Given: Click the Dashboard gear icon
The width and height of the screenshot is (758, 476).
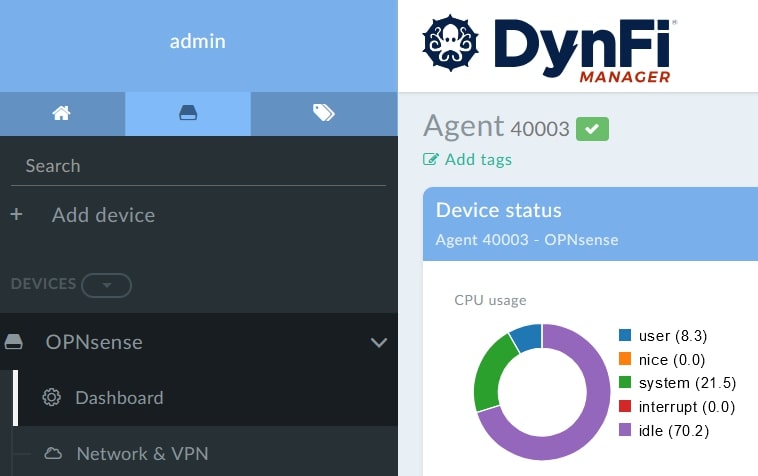Looking at the screenshot, I should point(52,397).
